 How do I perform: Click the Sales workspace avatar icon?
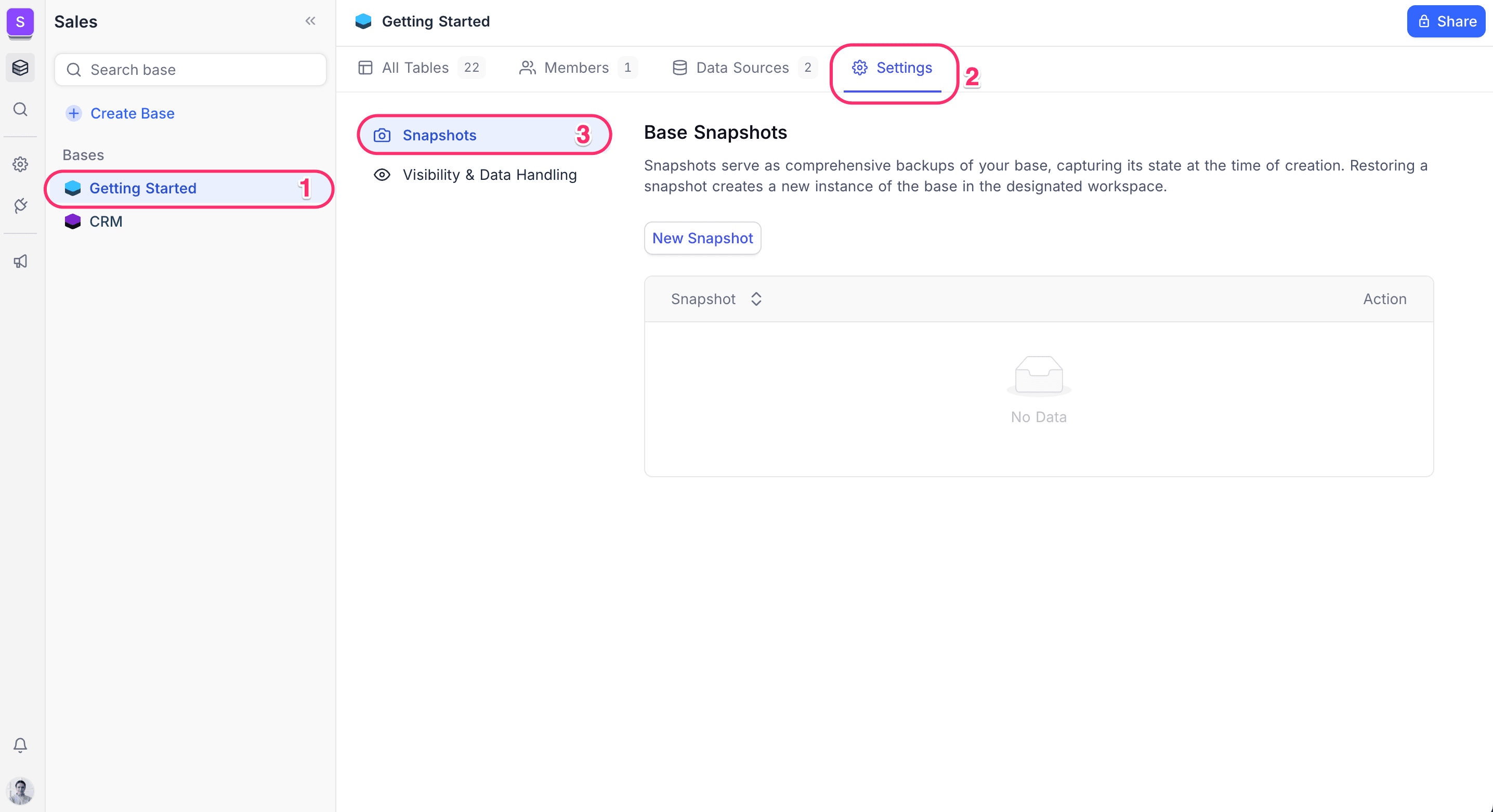tap(20, 22)
